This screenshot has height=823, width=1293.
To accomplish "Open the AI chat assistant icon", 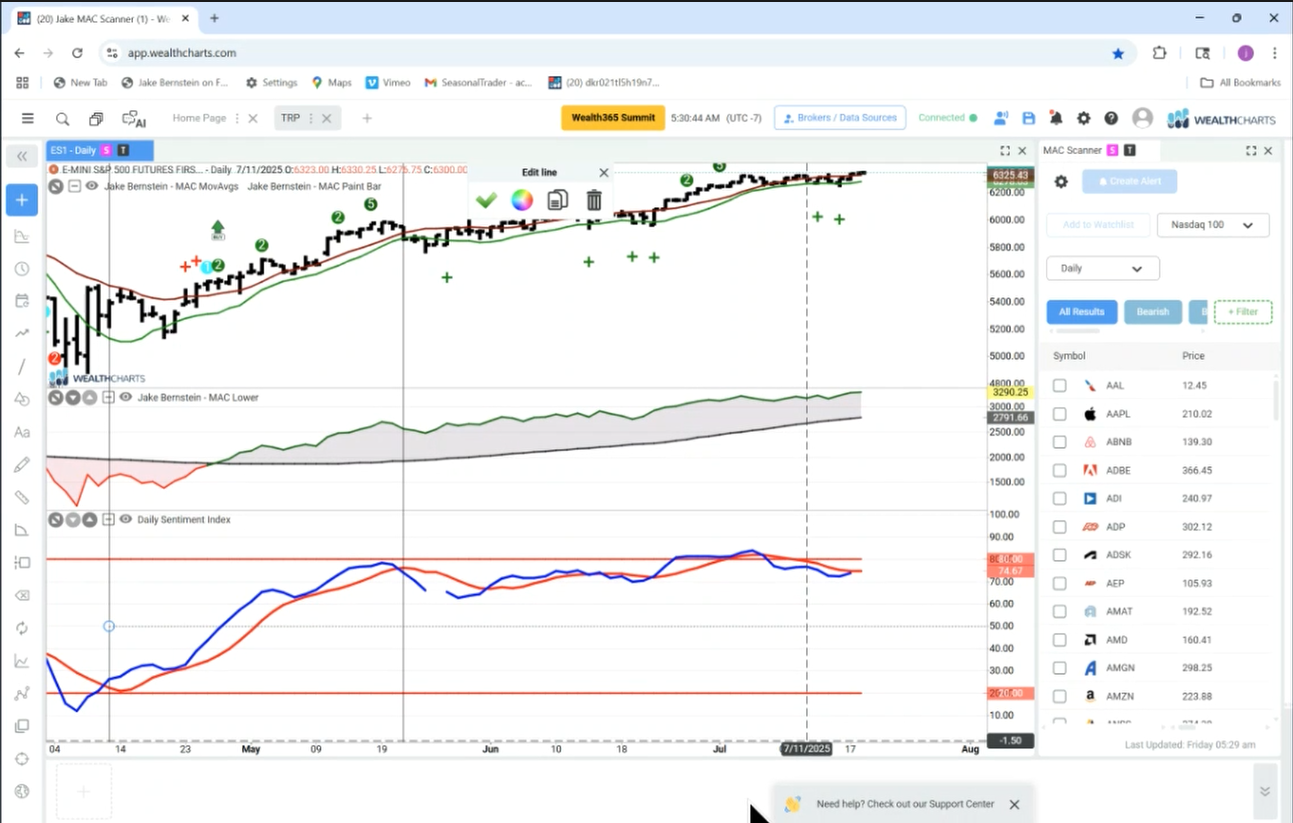I will click(x=133, y=118).
